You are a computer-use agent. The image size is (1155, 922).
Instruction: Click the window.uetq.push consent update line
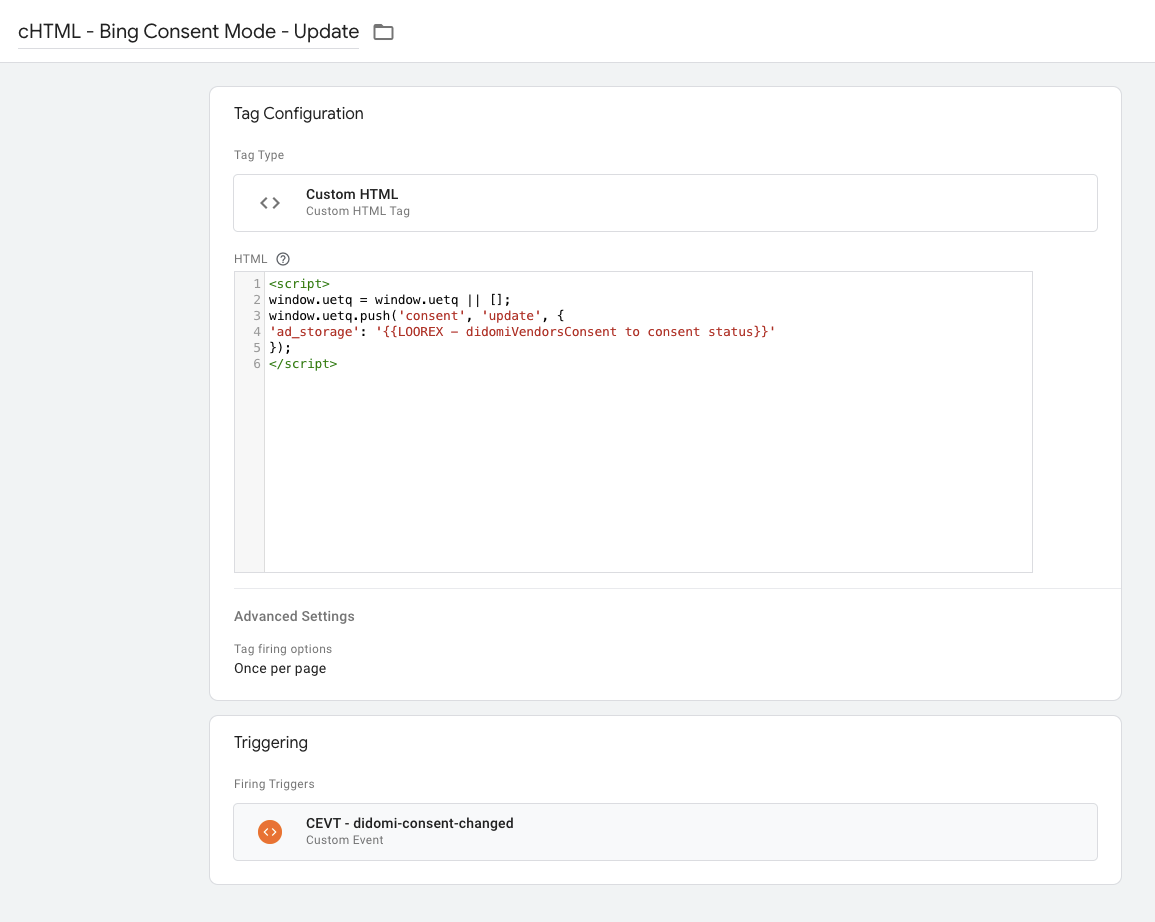click(x=416, y=316)
